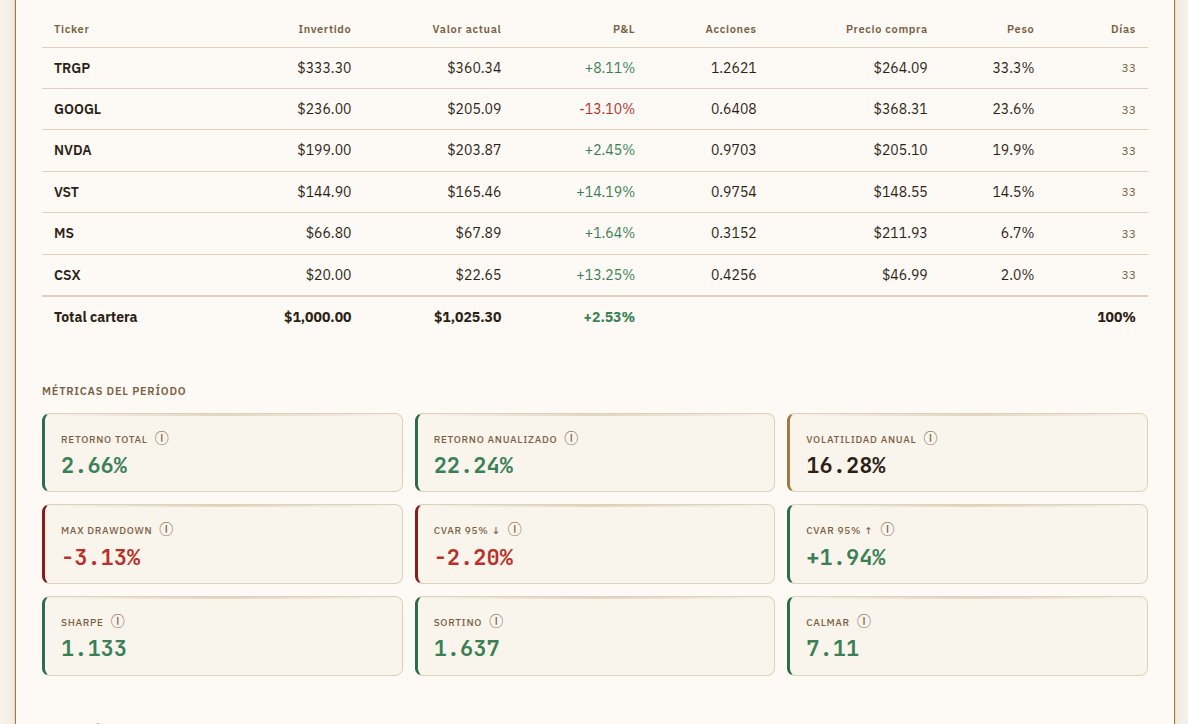This screenshot has height=724, width=1188.
Task: Click TRGP weight 33.3%
Action: [x=1013, y=68]
